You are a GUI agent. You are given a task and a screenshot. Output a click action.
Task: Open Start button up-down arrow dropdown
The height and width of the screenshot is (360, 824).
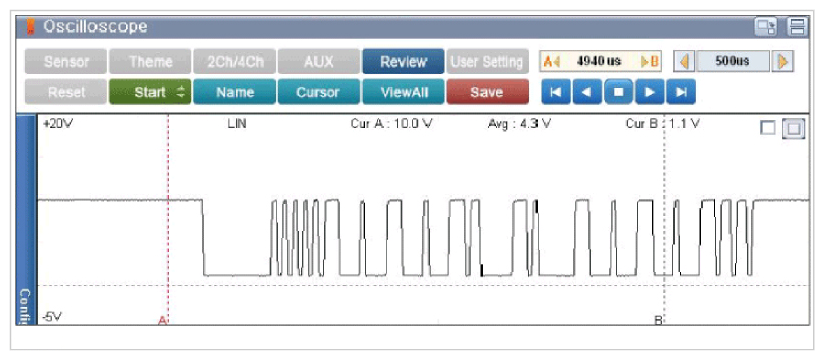pos(181,92)
